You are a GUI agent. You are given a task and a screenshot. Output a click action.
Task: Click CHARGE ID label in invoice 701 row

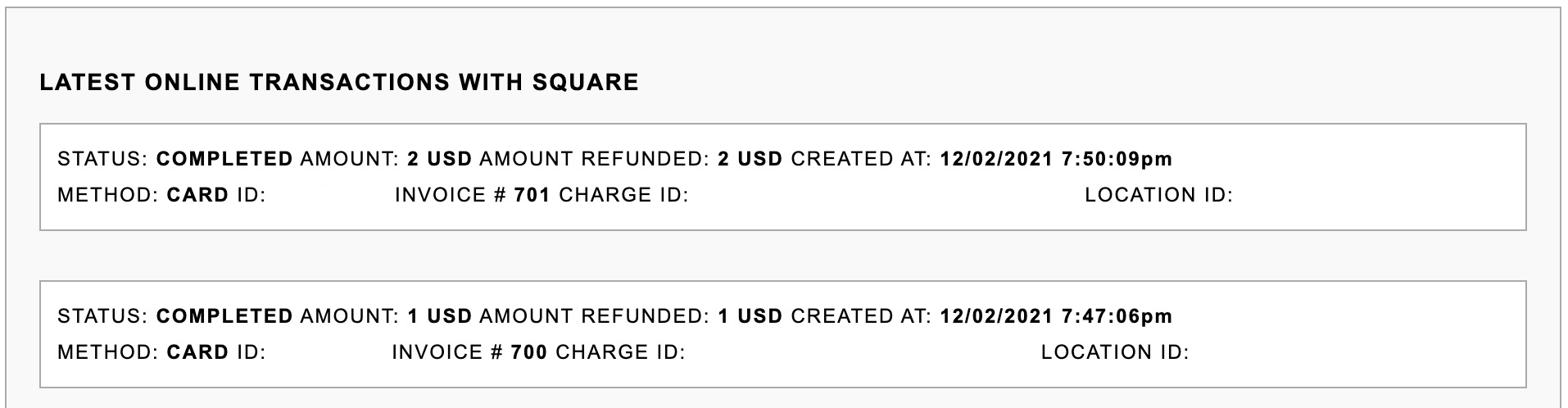click(623, 195)
